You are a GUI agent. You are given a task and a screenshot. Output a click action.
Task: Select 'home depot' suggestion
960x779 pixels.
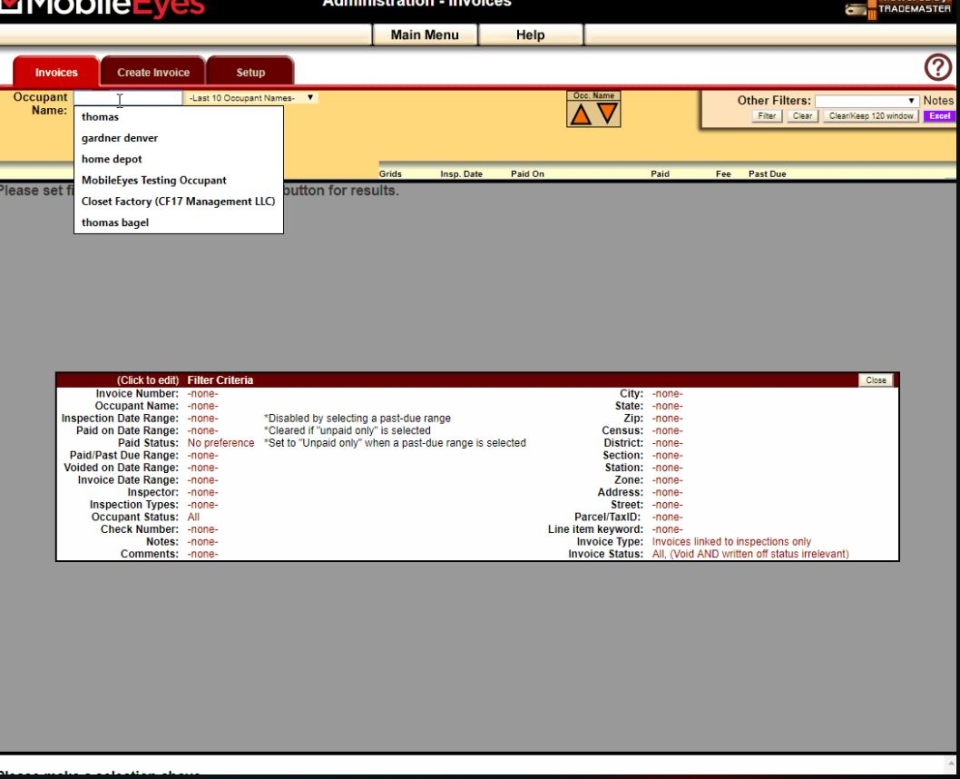point(178,159)
